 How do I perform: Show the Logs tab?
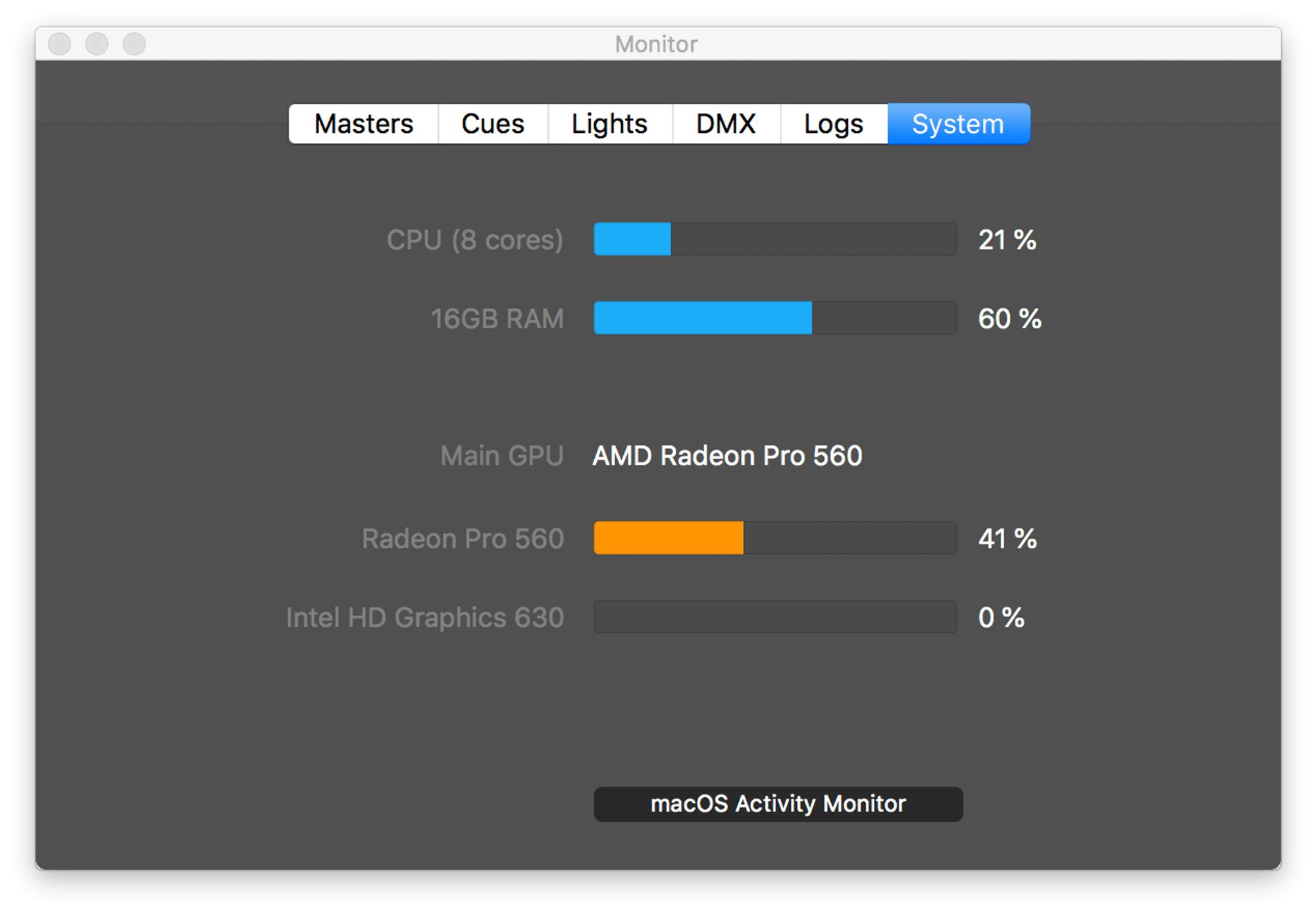pyautogui.click(x=833, y=124)
